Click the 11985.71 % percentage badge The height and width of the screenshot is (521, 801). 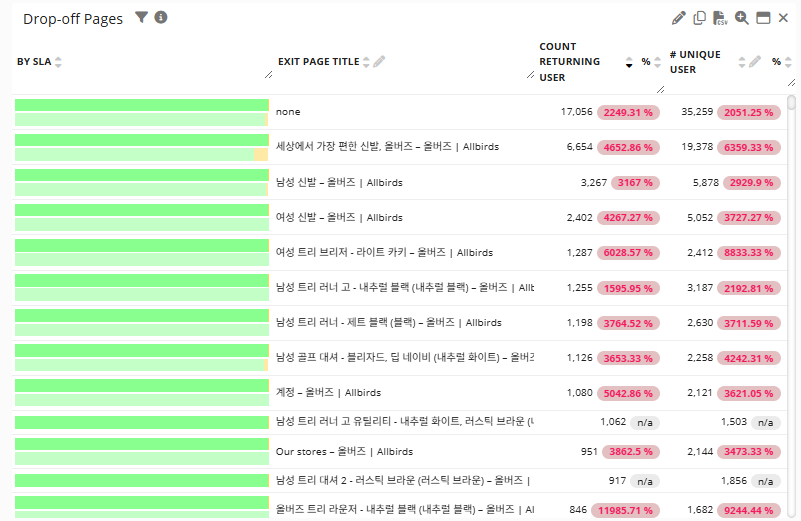628,509
